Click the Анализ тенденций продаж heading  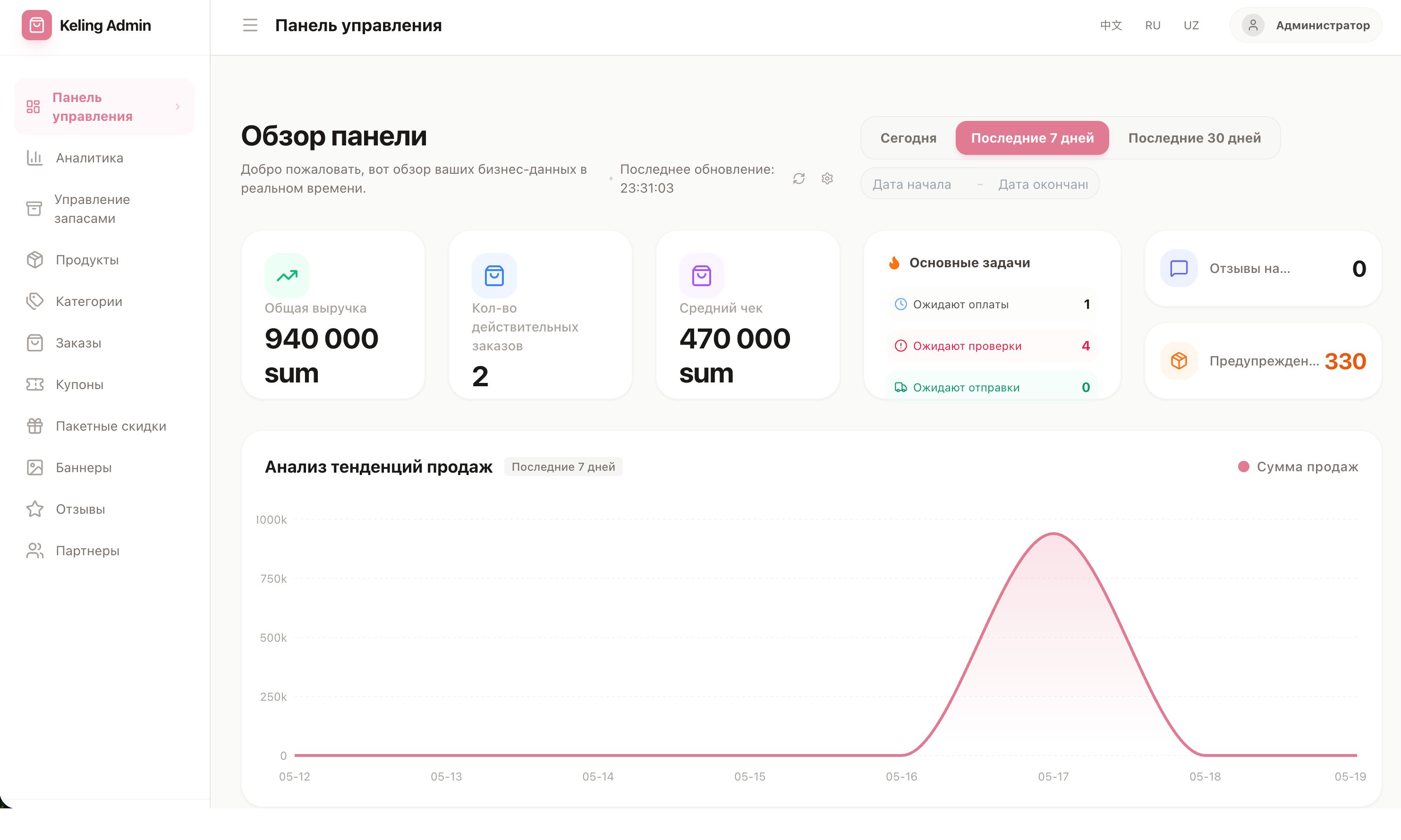point(378,467)
